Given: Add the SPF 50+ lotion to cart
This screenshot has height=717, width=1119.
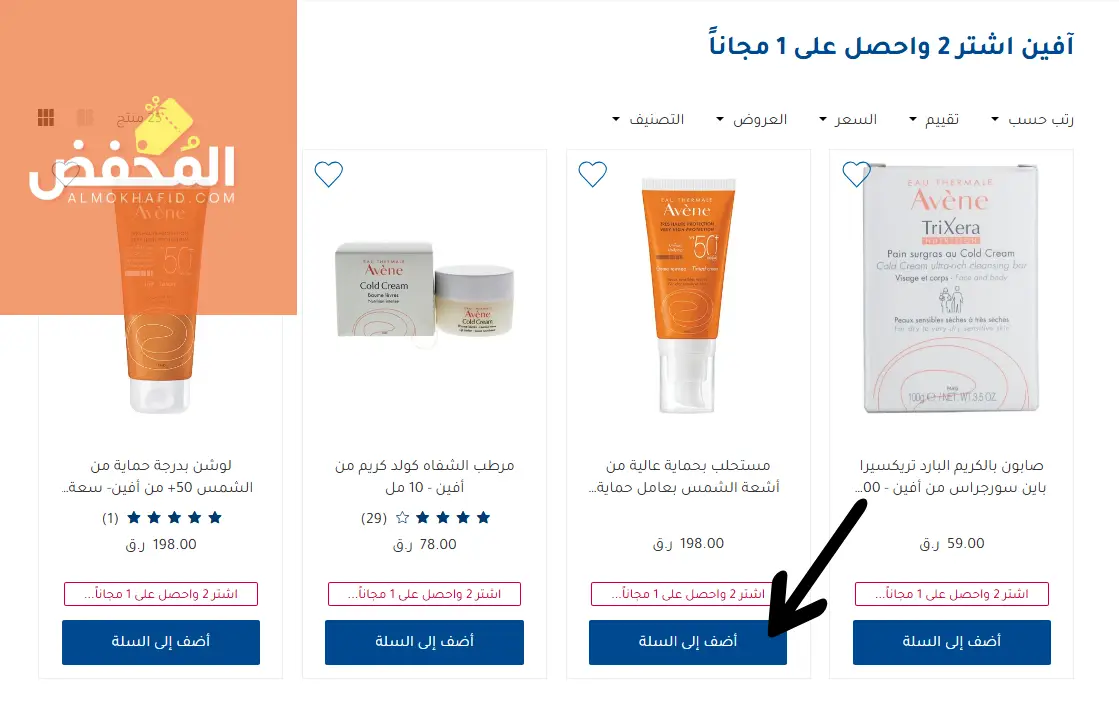Looking at the screenshot, I should point(161,642).
